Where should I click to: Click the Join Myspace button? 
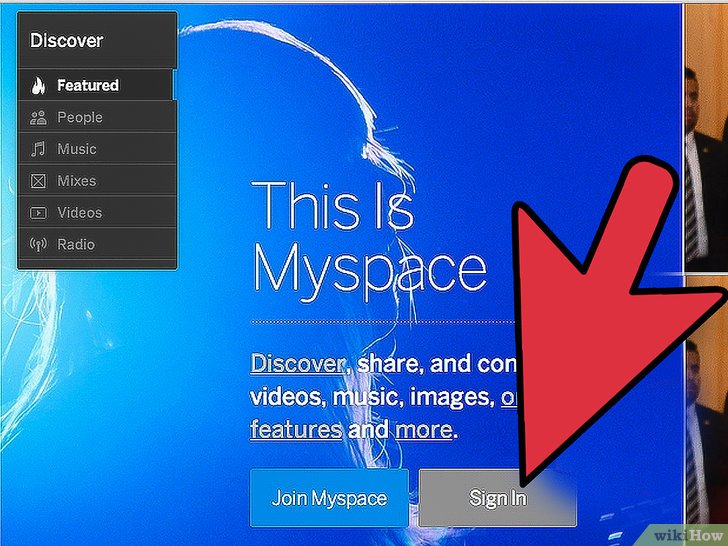[x=329, y=498]
